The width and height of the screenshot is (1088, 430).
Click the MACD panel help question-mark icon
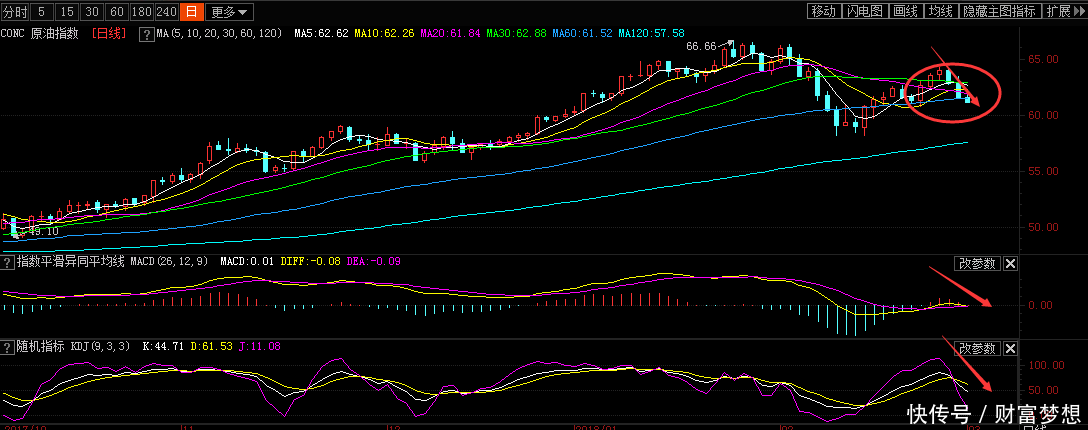(x=8, y=263)
